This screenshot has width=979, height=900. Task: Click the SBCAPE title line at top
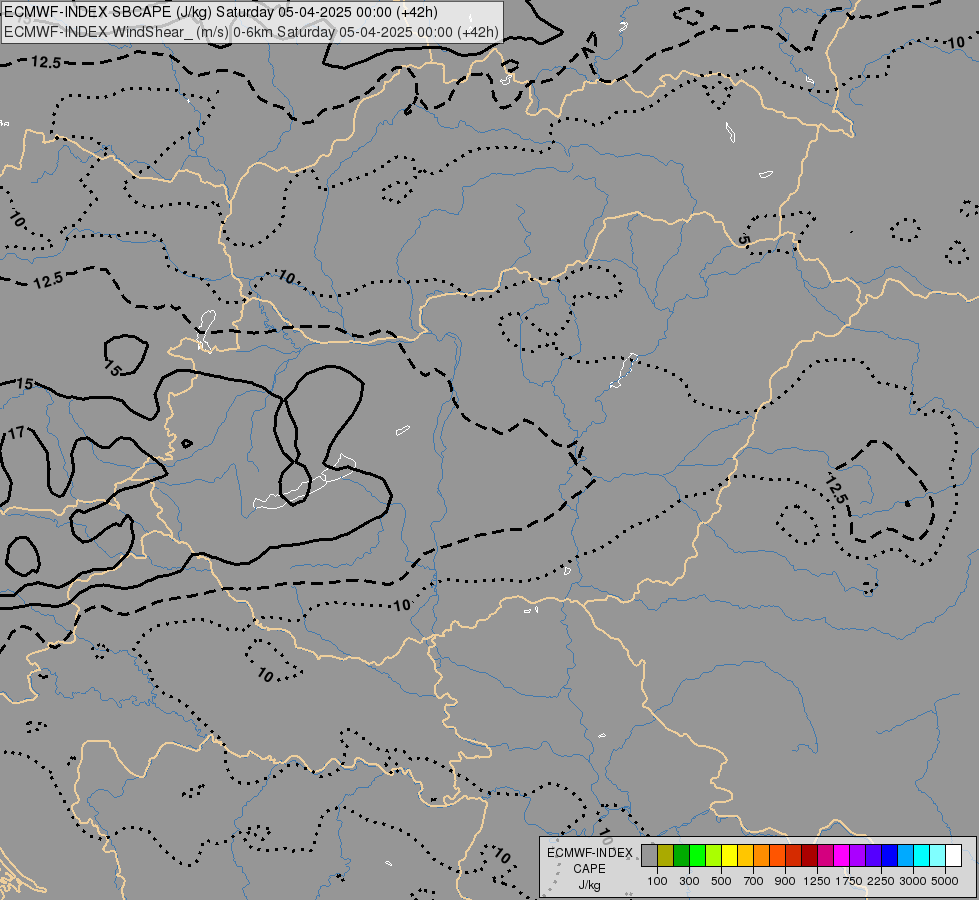221,12
